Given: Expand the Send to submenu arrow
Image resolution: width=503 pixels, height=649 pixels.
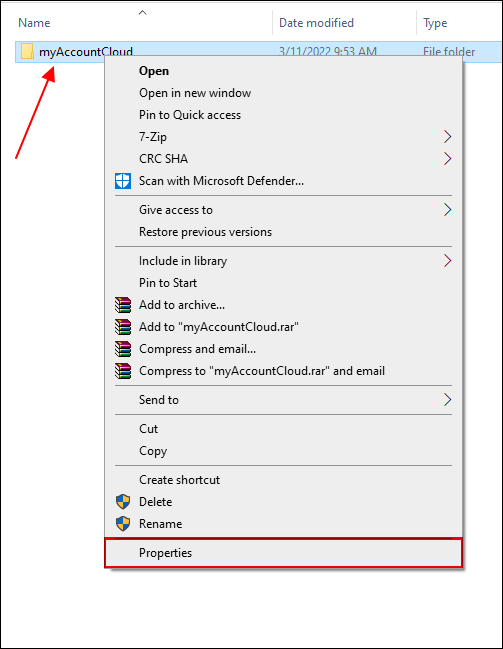Looking at the screenshot, I should (x=448, y=400).
